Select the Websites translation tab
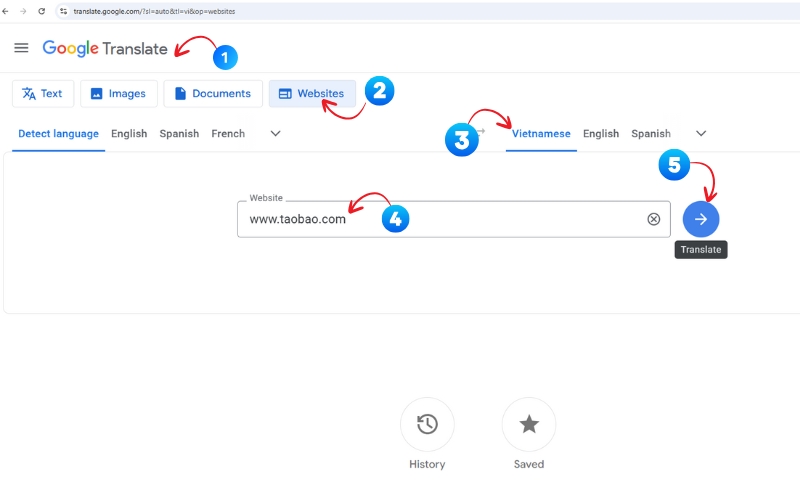Viewport: 800px width, 500px height. pyautogui.click(x=312, y=93)
